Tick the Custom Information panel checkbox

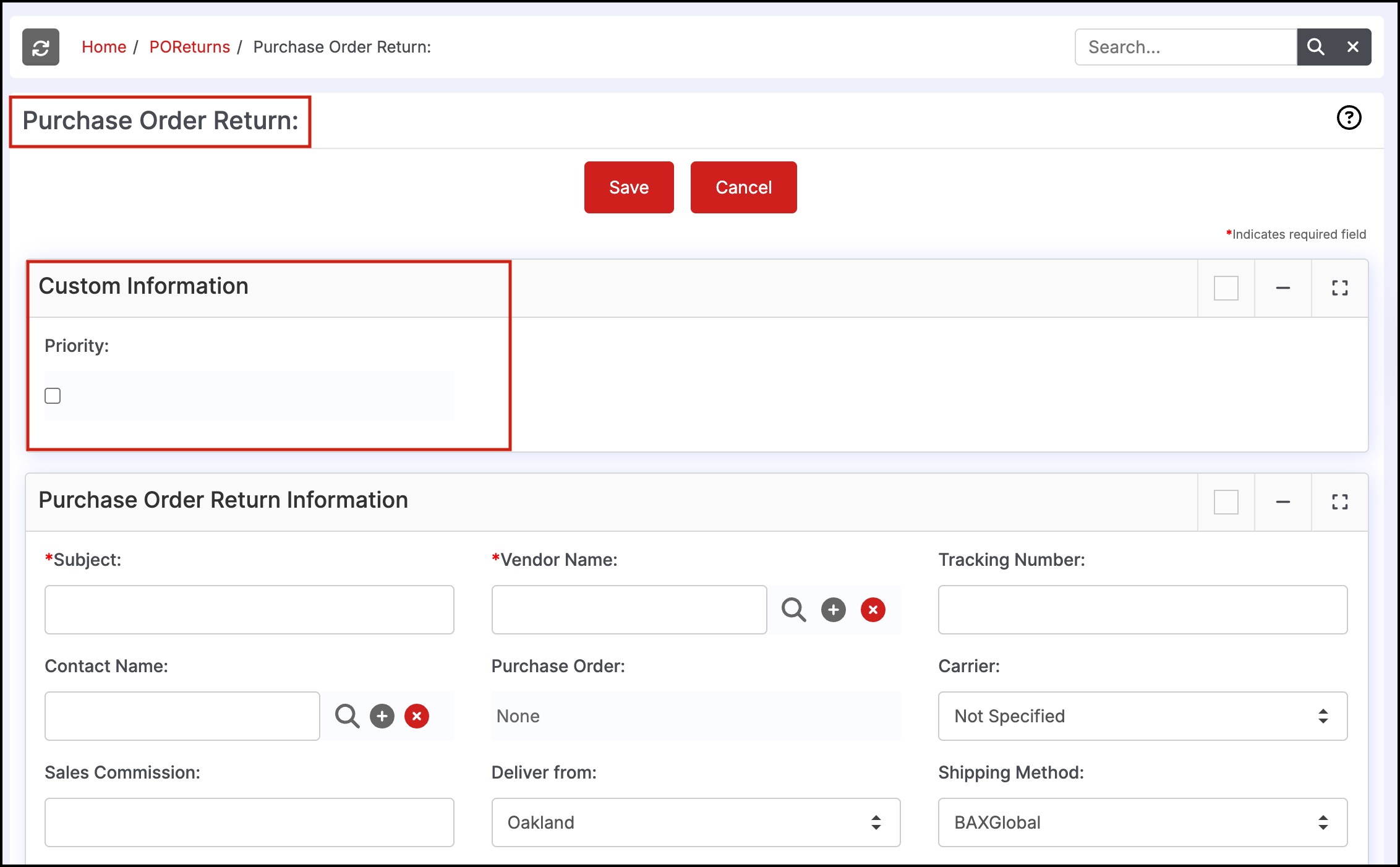pos(1226,288)
